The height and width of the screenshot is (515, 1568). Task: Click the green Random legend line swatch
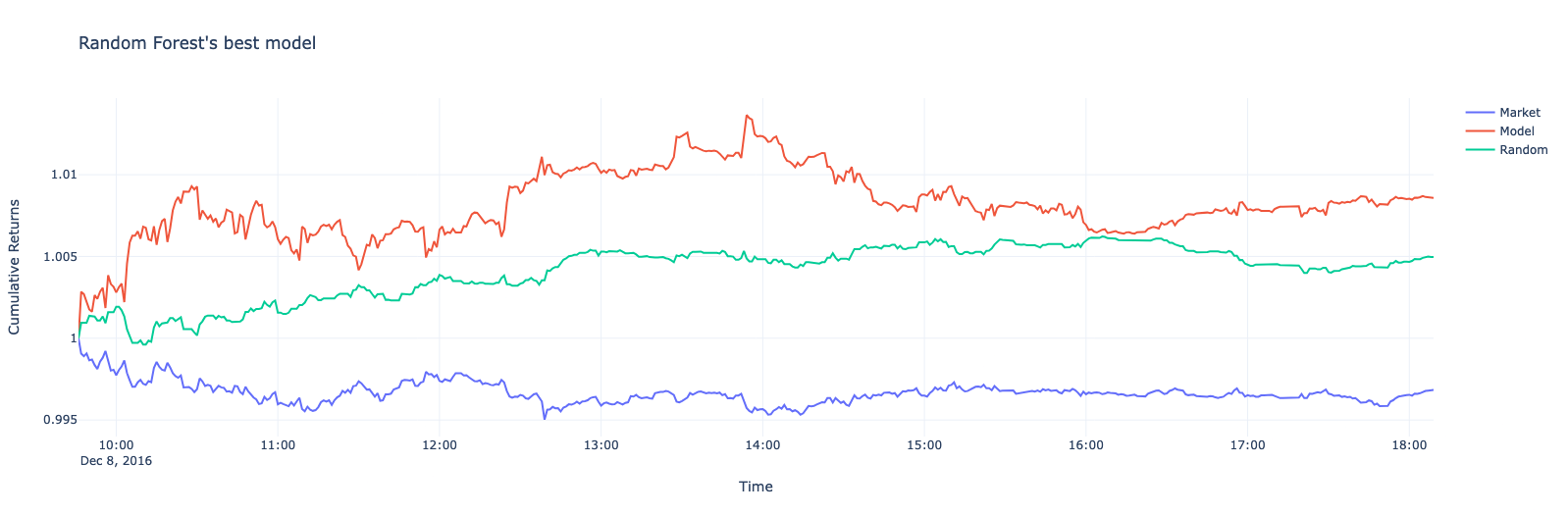pyautogui.click(x=1479, y=150)
